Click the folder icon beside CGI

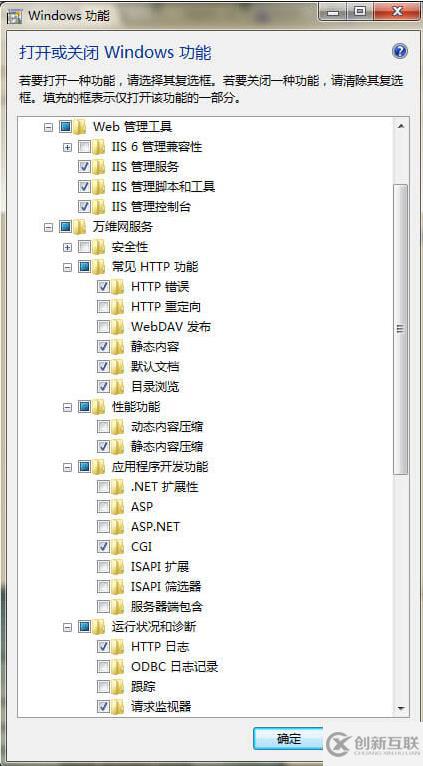[117, 547]
